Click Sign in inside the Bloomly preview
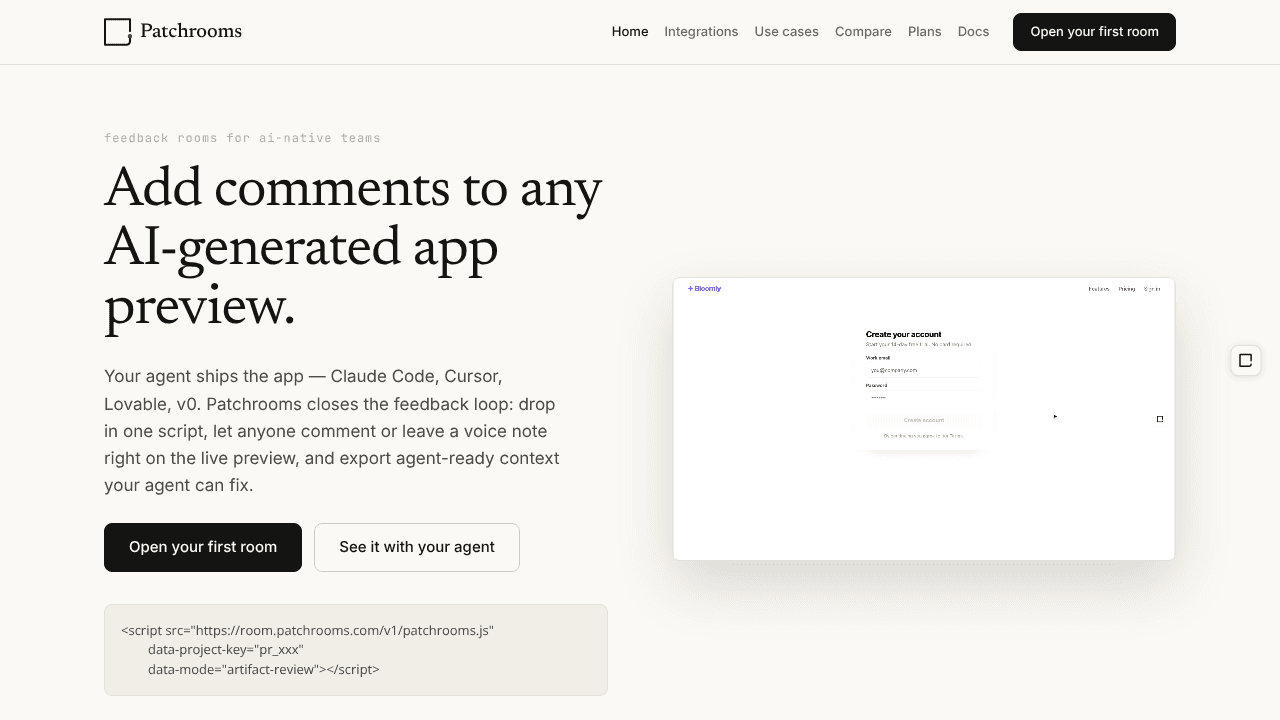This screenshot has width=1280, height=720. click(x=1152, y=289)
